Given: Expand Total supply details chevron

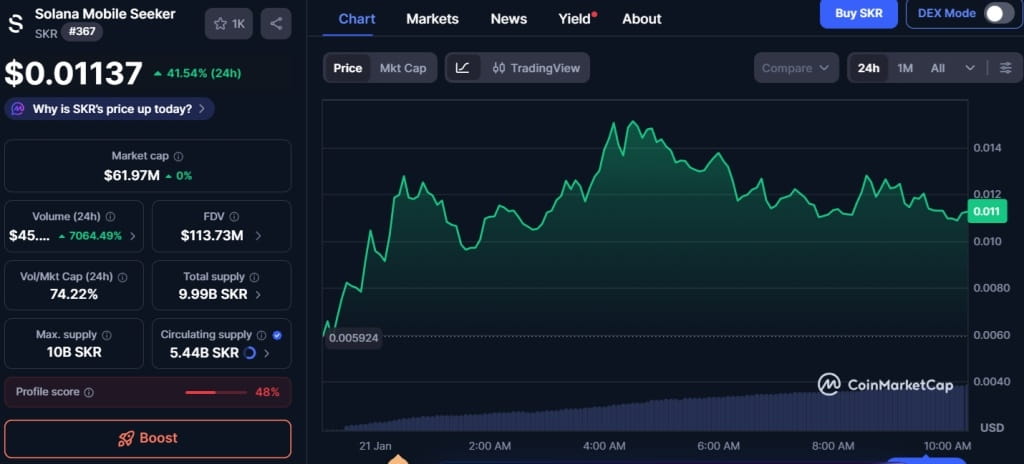Looking at the screenshot, I should coord(258,295).
